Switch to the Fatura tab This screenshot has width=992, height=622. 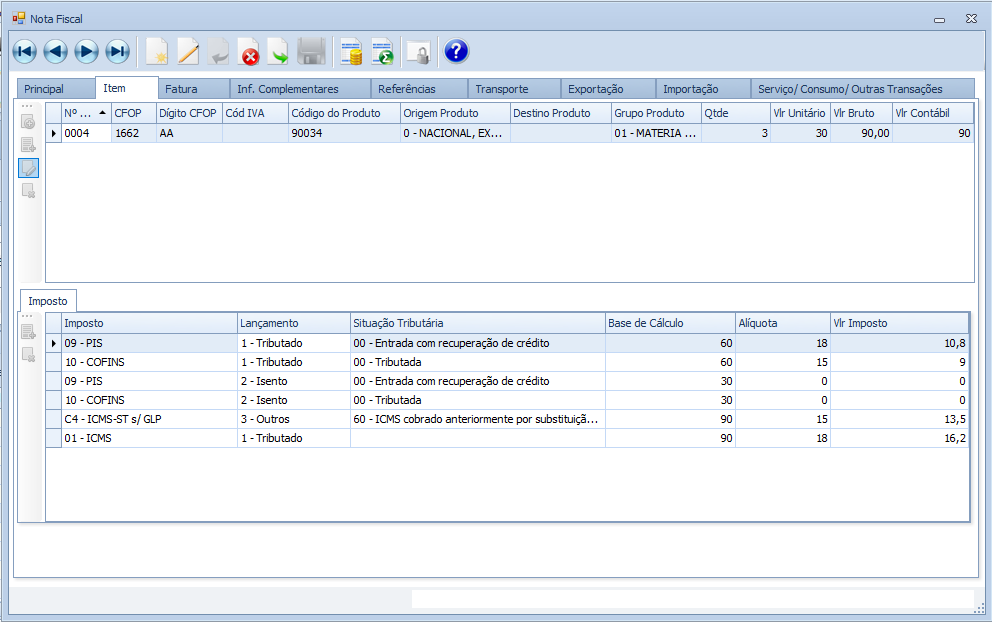[x=181, y=89]
